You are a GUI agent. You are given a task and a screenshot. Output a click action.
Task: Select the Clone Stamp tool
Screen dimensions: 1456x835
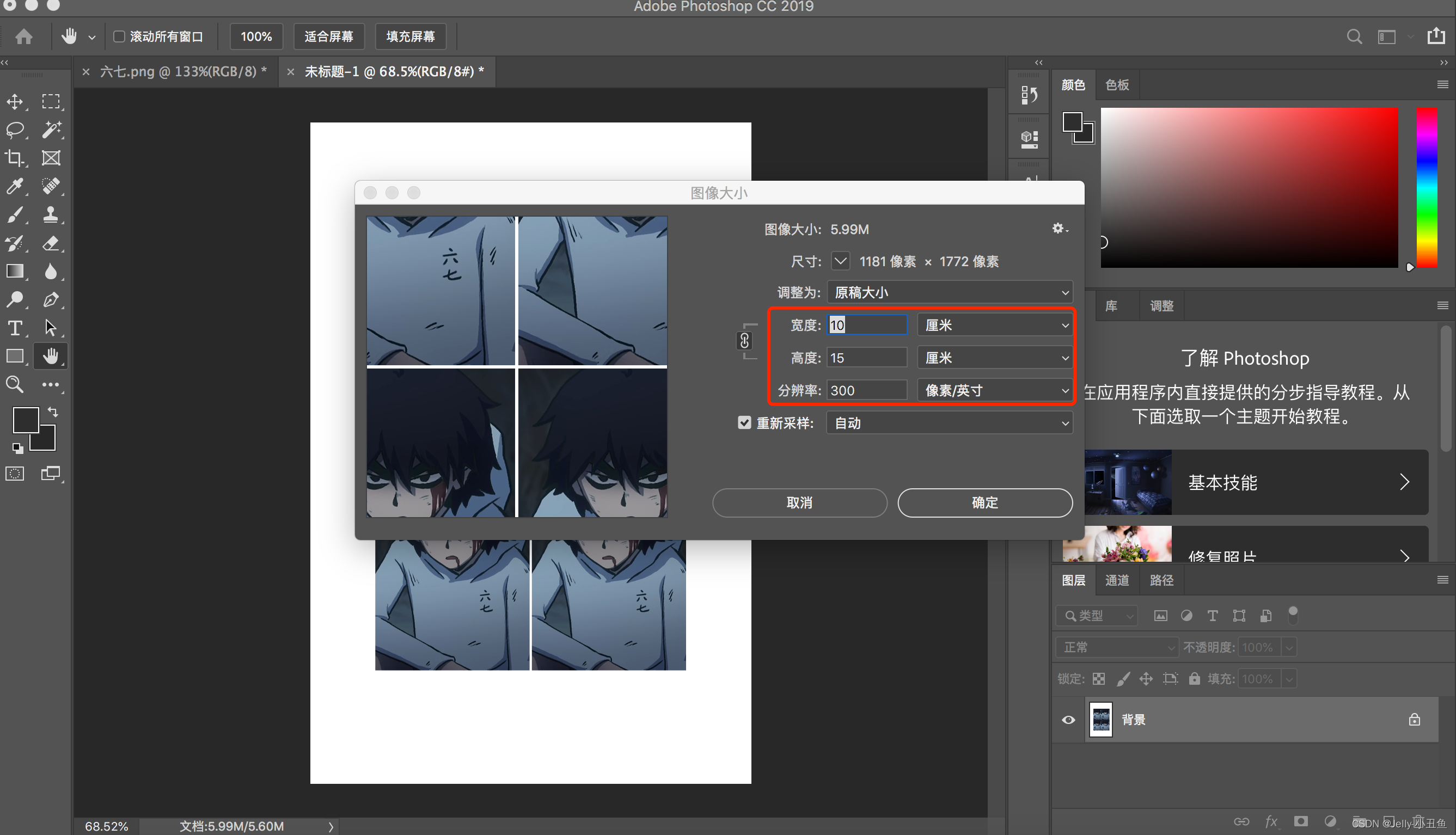click(x=51, y=214)
